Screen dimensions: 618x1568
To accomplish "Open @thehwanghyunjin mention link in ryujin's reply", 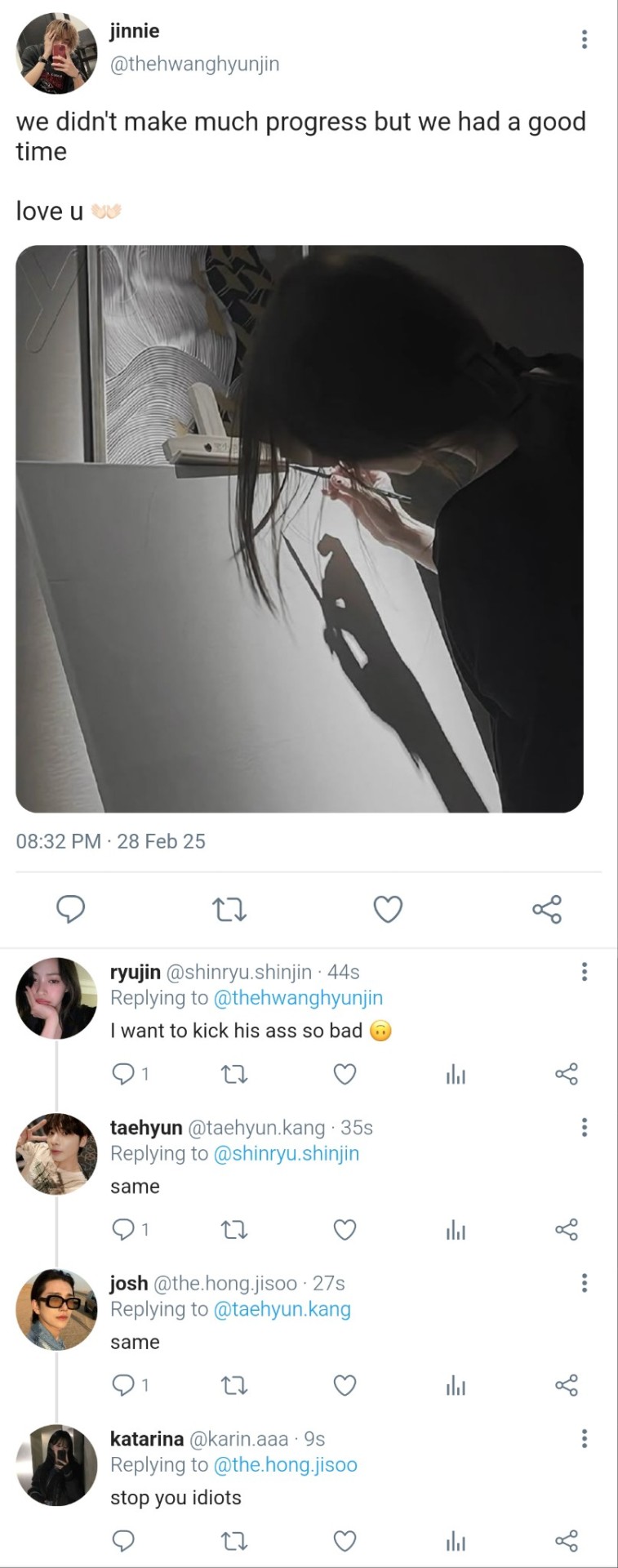I will click(298, 997).
